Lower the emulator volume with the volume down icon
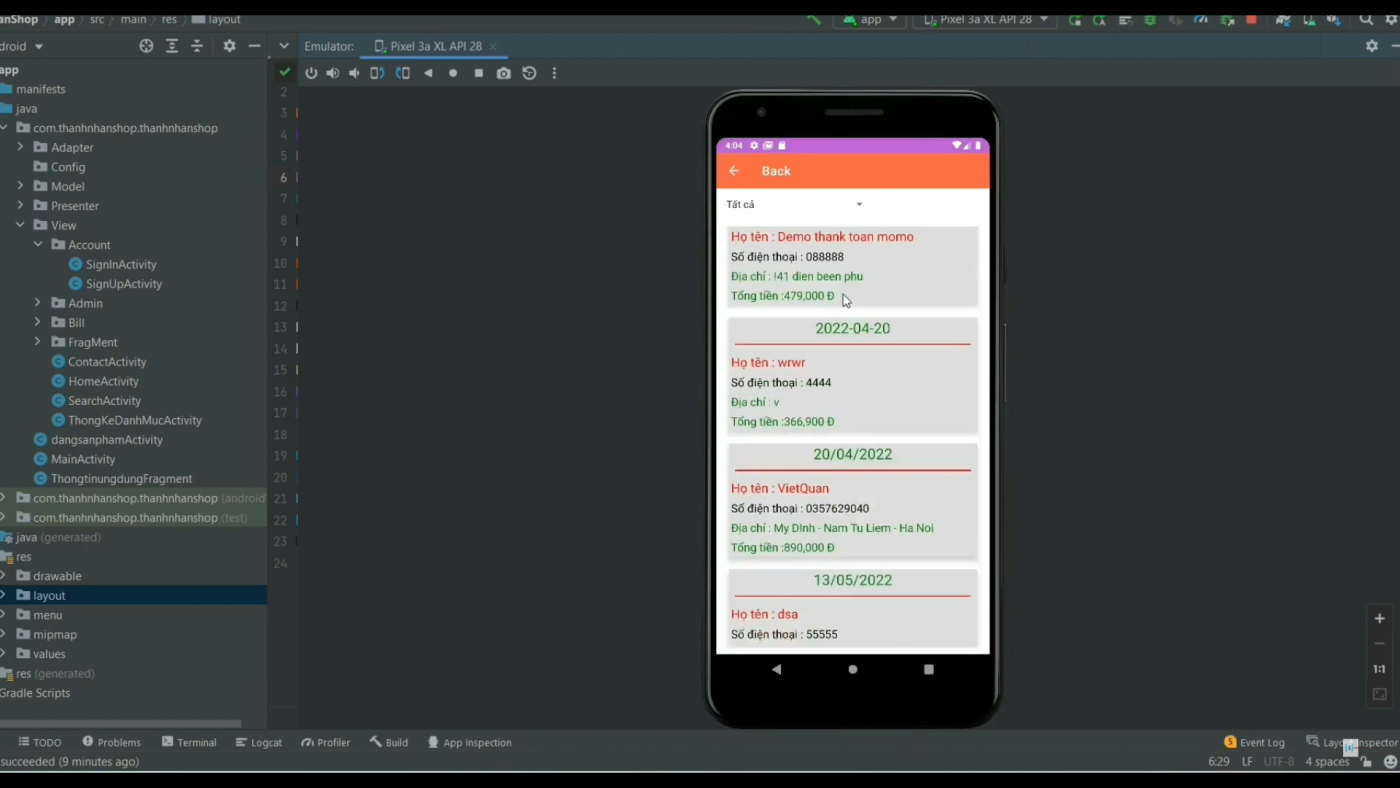The width and height of the screenshot is (1400, 788). (x=354, y=73)
